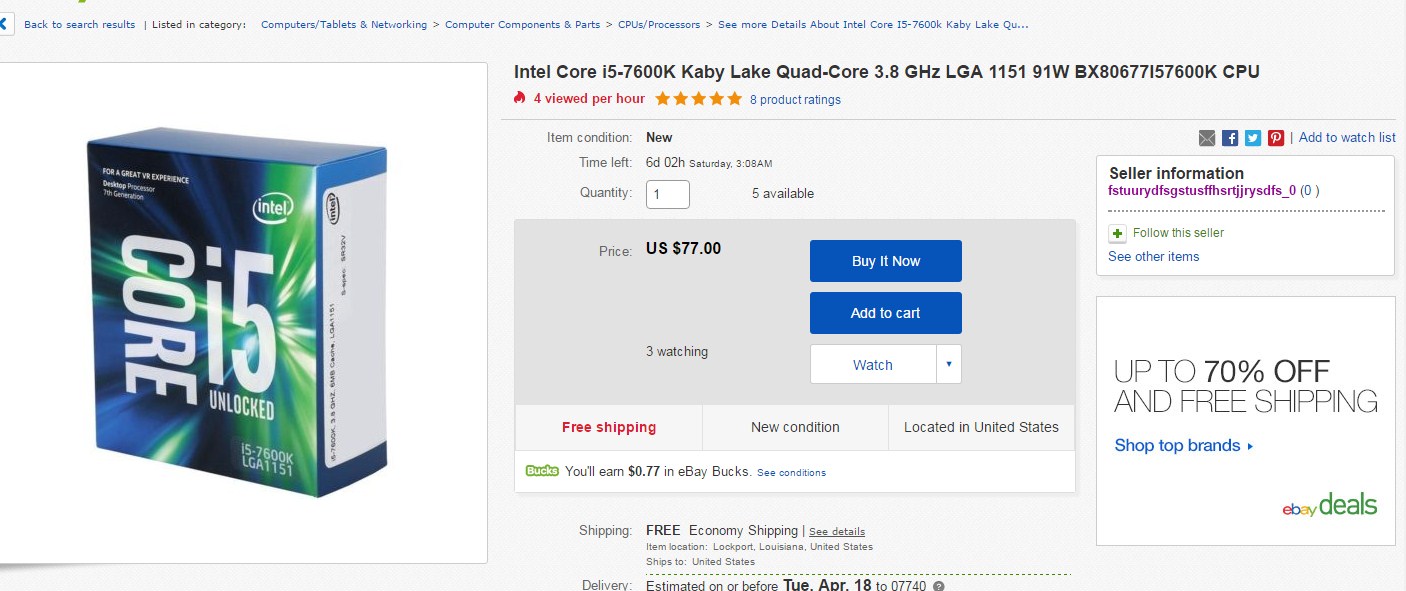Click the five-star rating icons

[x=698, y=99]
